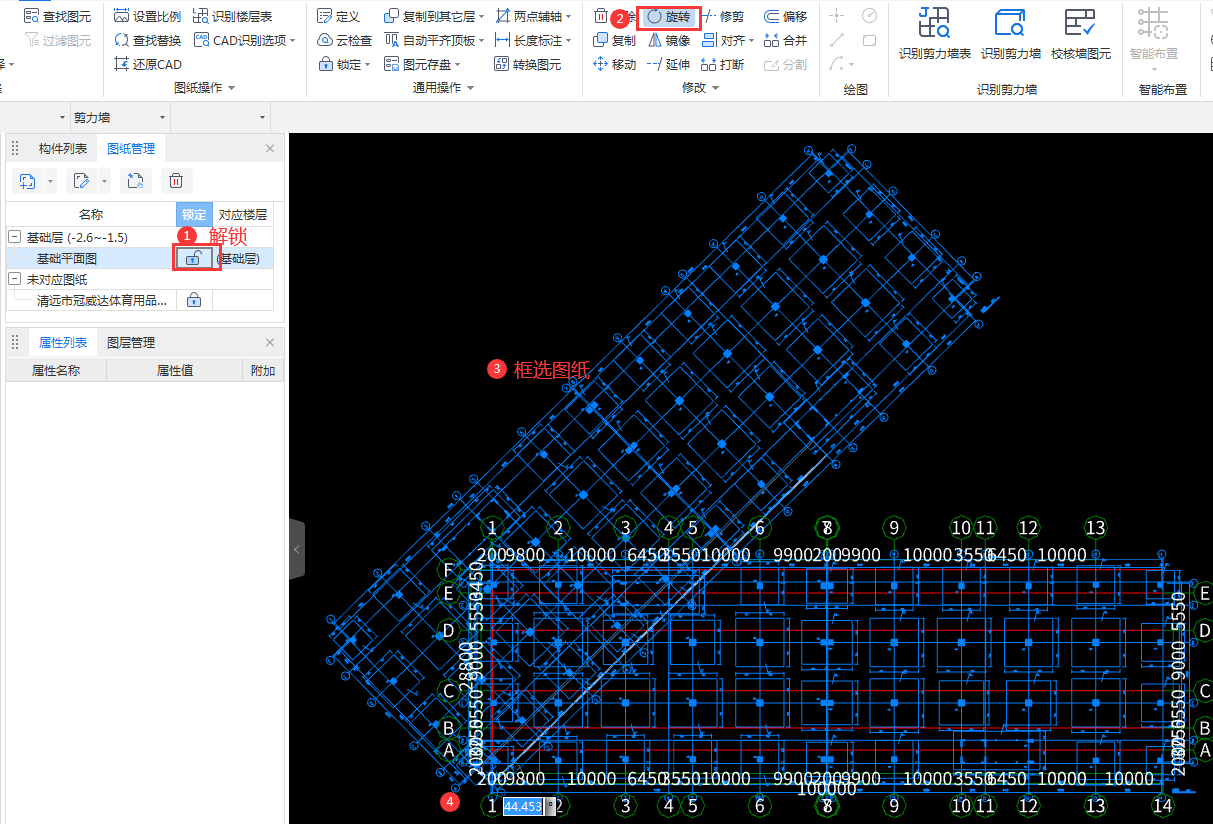Viewport: 1213px width, 824px height.
Task: Toggle the lock for 基础平面图
Action: [x=195, y=258]
